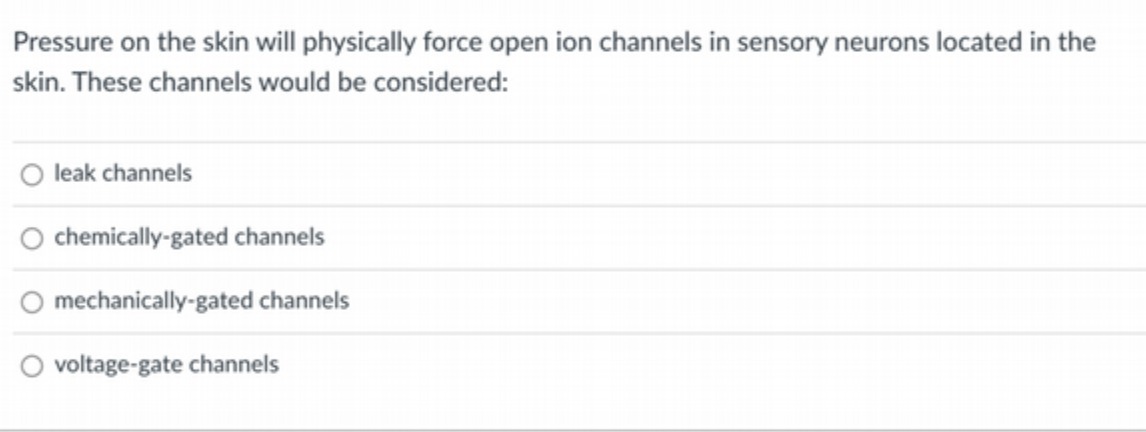Click the "voltage-gate channels" answer label
The height and width of the screenshot is (432, 1146).
167,365
